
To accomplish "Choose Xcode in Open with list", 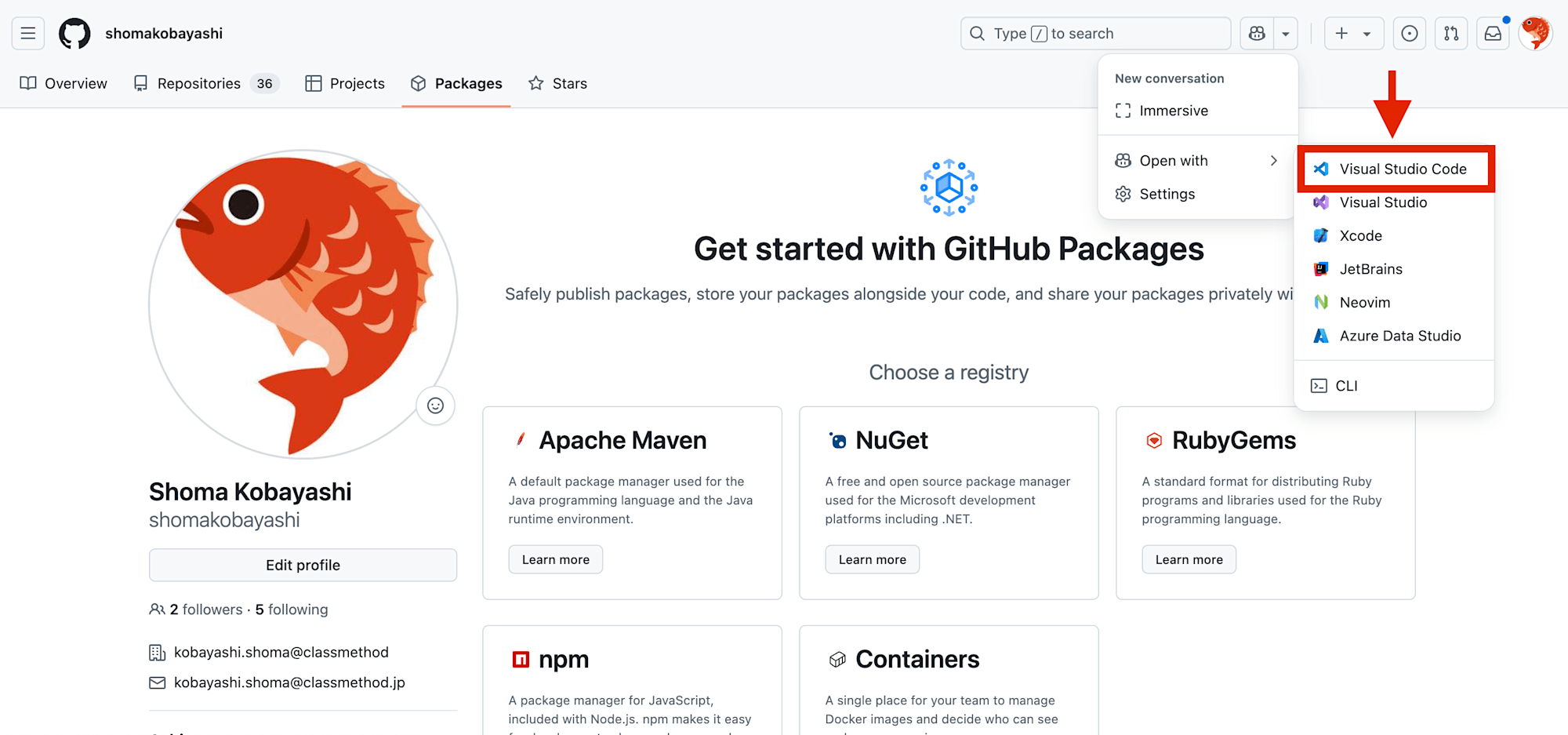I will tap(1396, 235).
